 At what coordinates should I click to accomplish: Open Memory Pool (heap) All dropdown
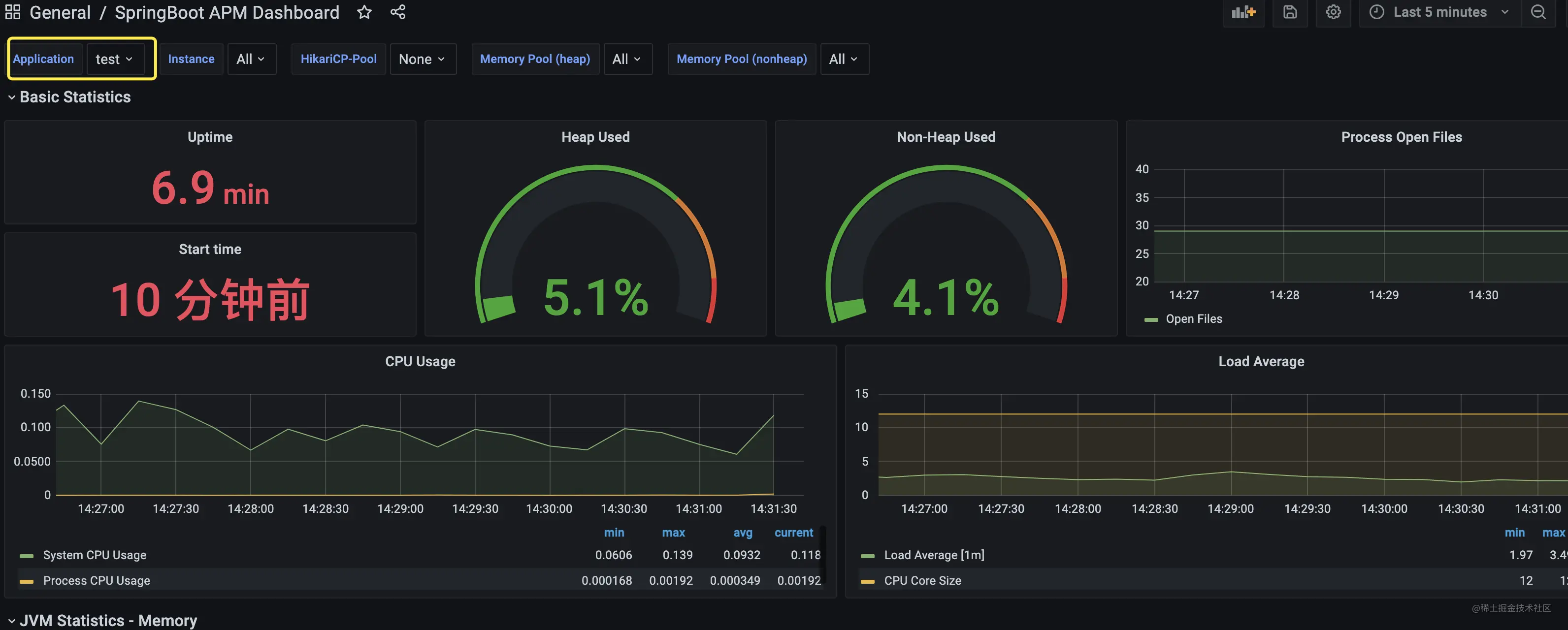tap(627, 59)
